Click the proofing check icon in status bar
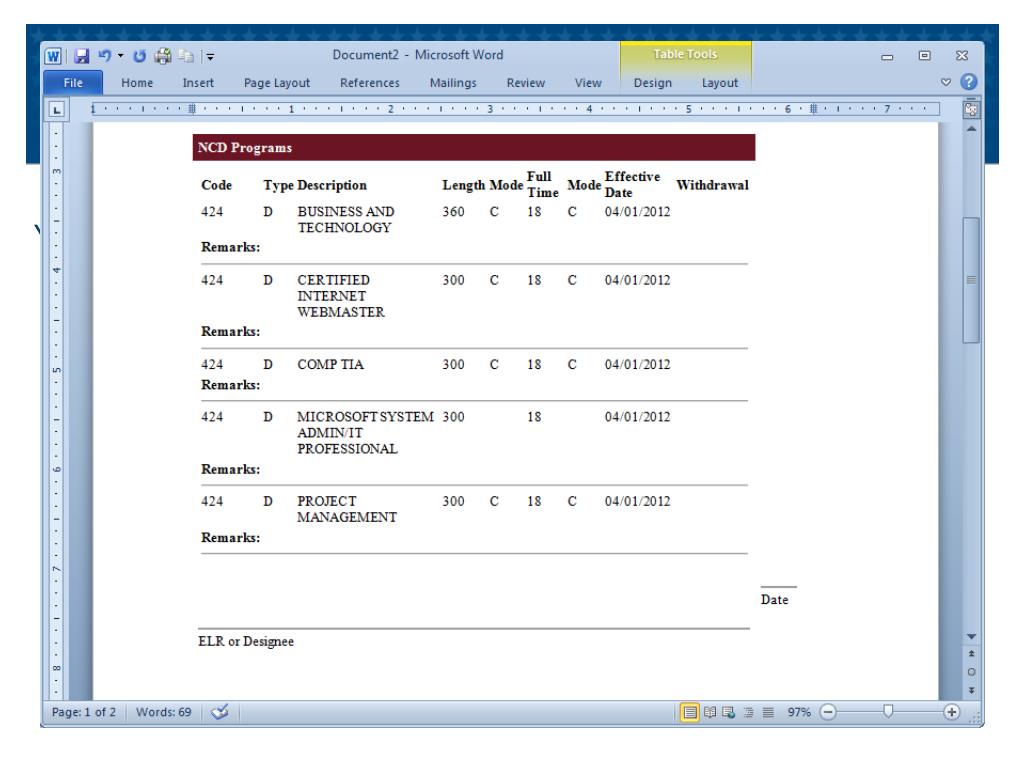This screenshot has width=1024, height=768. [220, 712]
